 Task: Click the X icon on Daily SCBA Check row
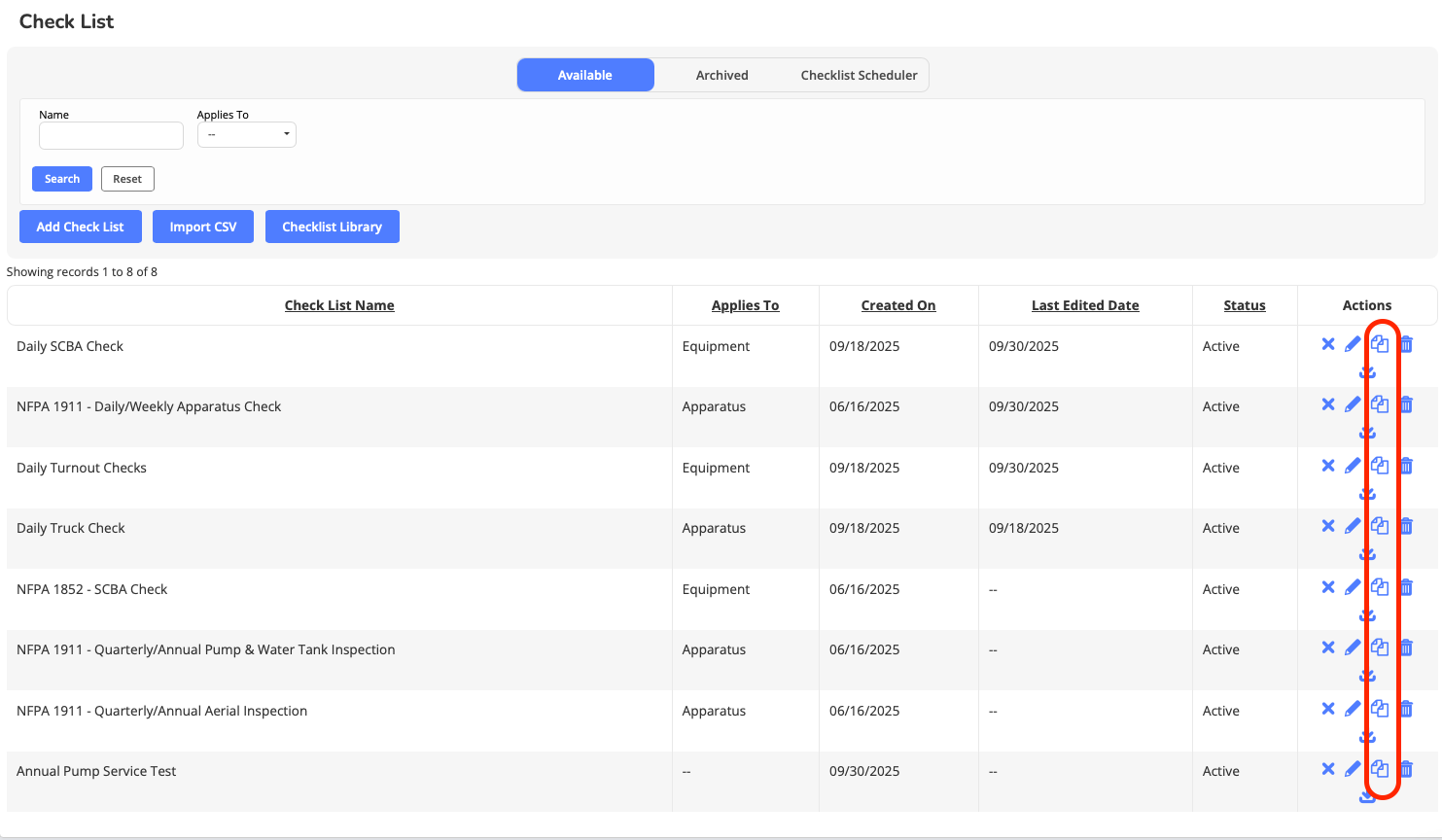[x=1328, y=344]
